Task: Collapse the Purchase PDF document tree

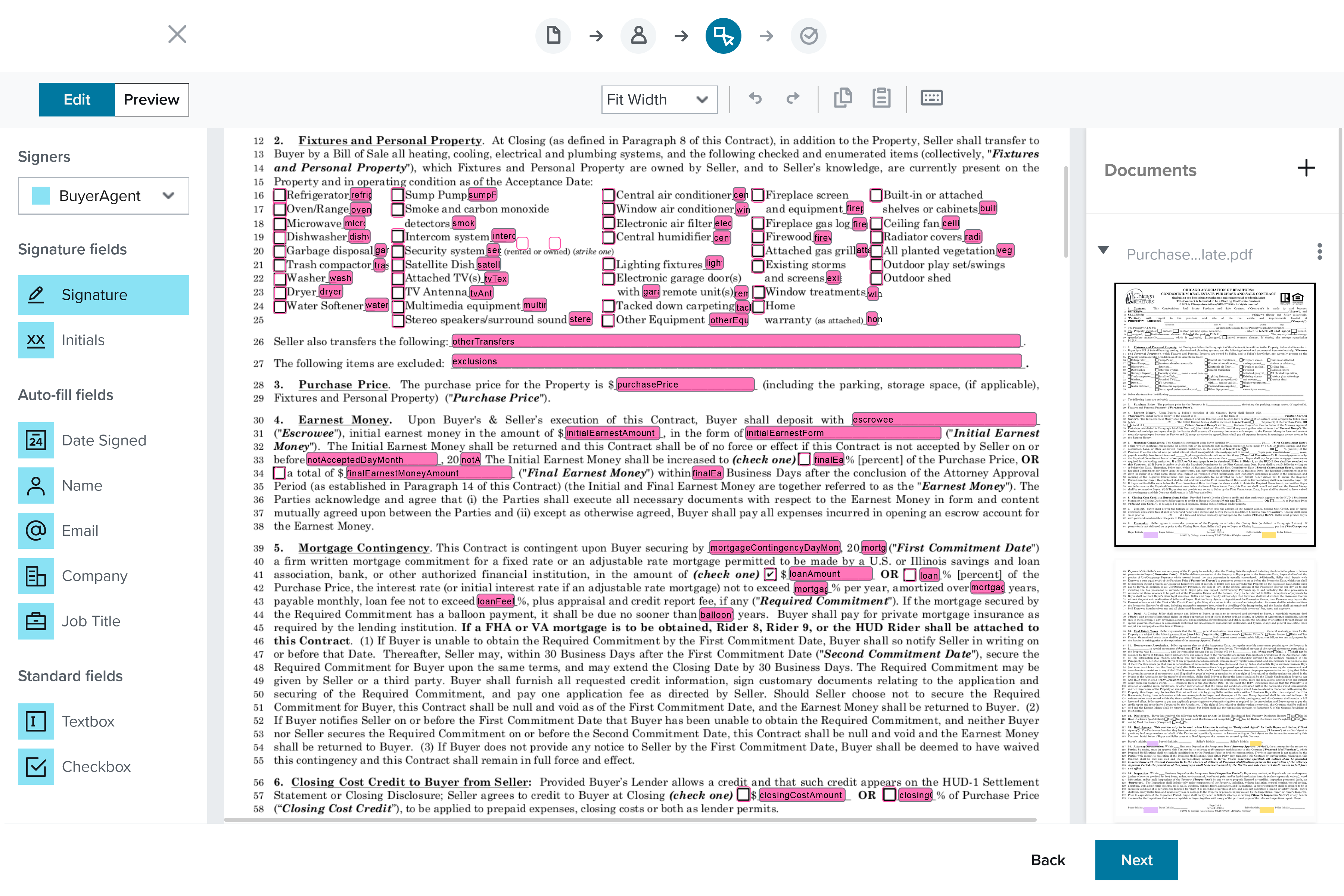Action: tap(1103, 250)
